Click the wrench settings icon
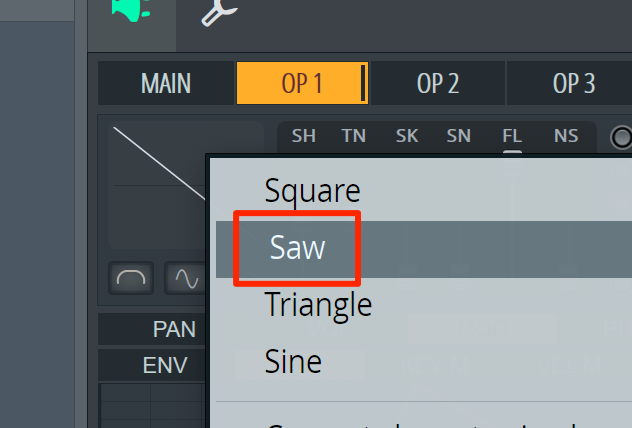Viewport: 632px width, 428px height. tap(219, 12)
